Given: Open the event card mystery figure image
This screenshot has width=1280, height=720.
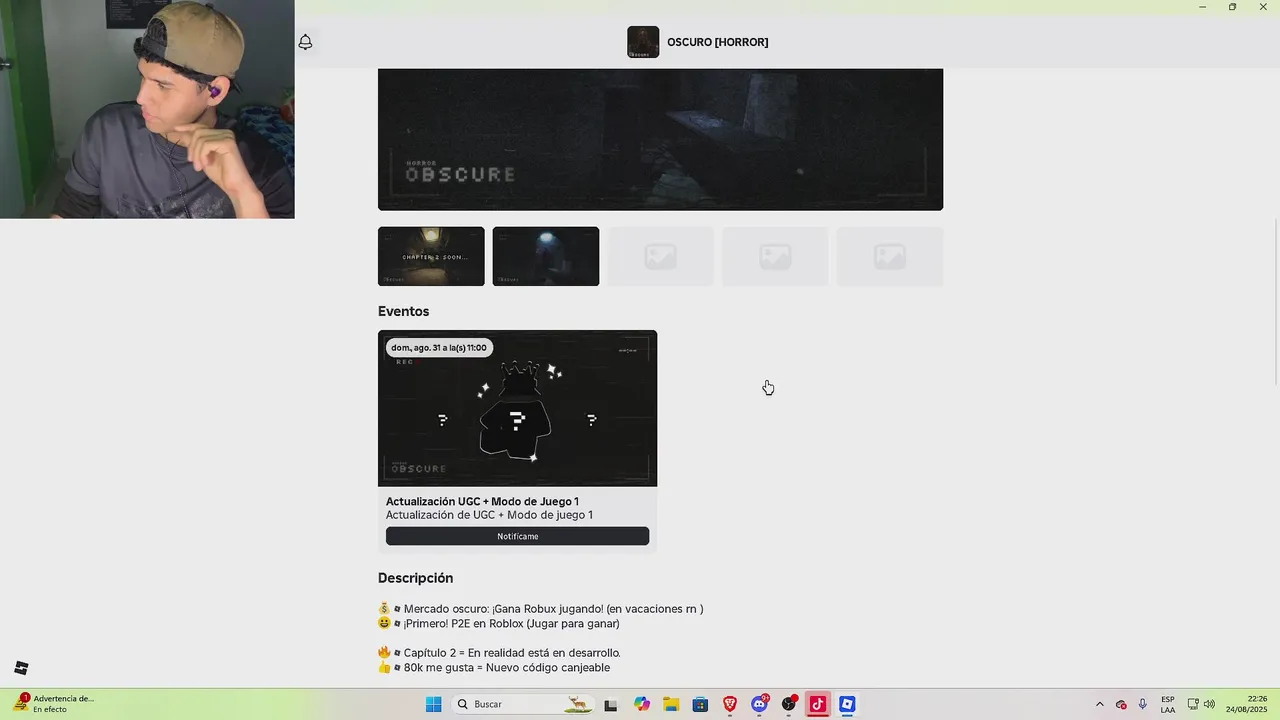Looking at the screenshot, I should coord(517,408).
